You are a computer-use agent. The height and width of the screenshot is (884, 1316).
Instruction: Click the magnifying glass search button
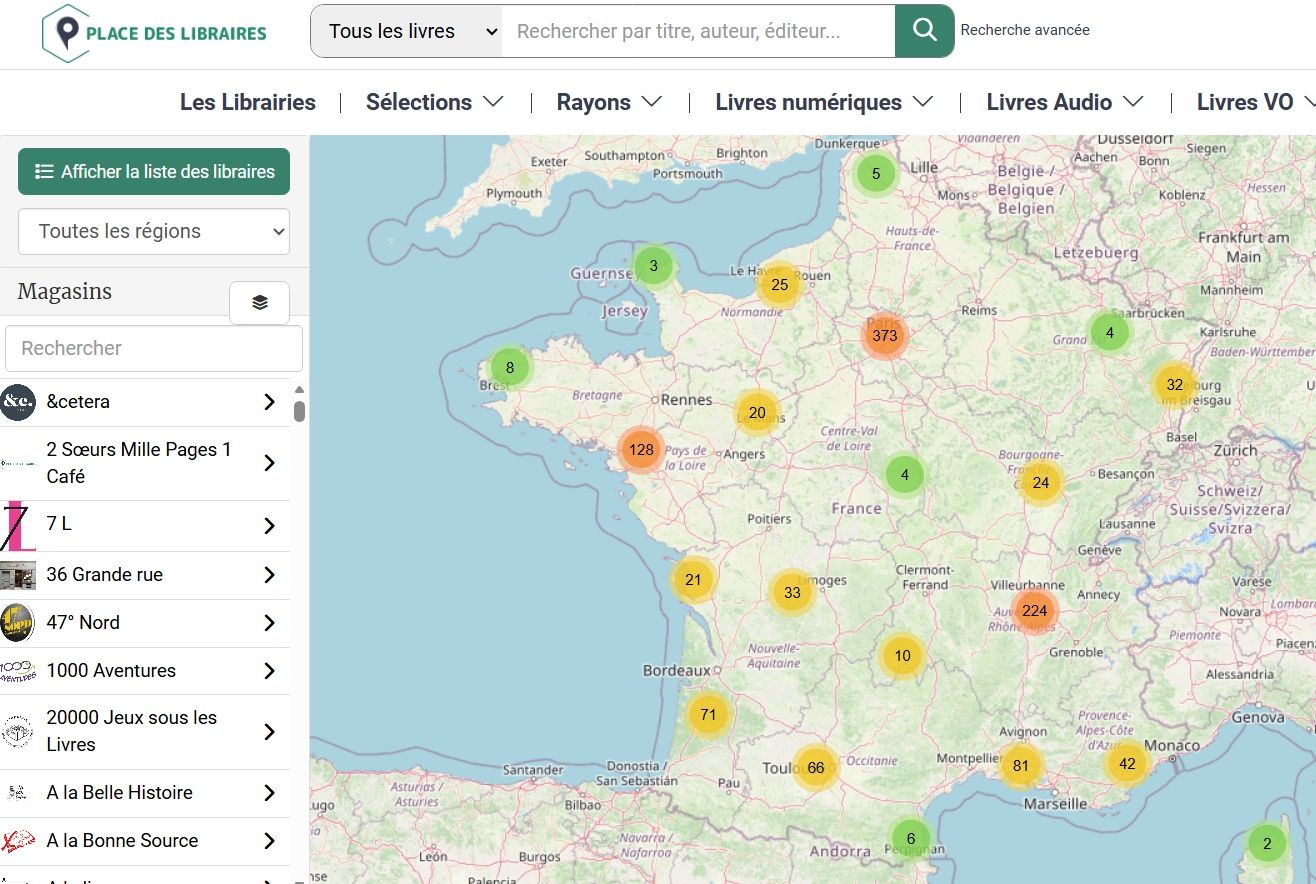click(x=924, y=31)
